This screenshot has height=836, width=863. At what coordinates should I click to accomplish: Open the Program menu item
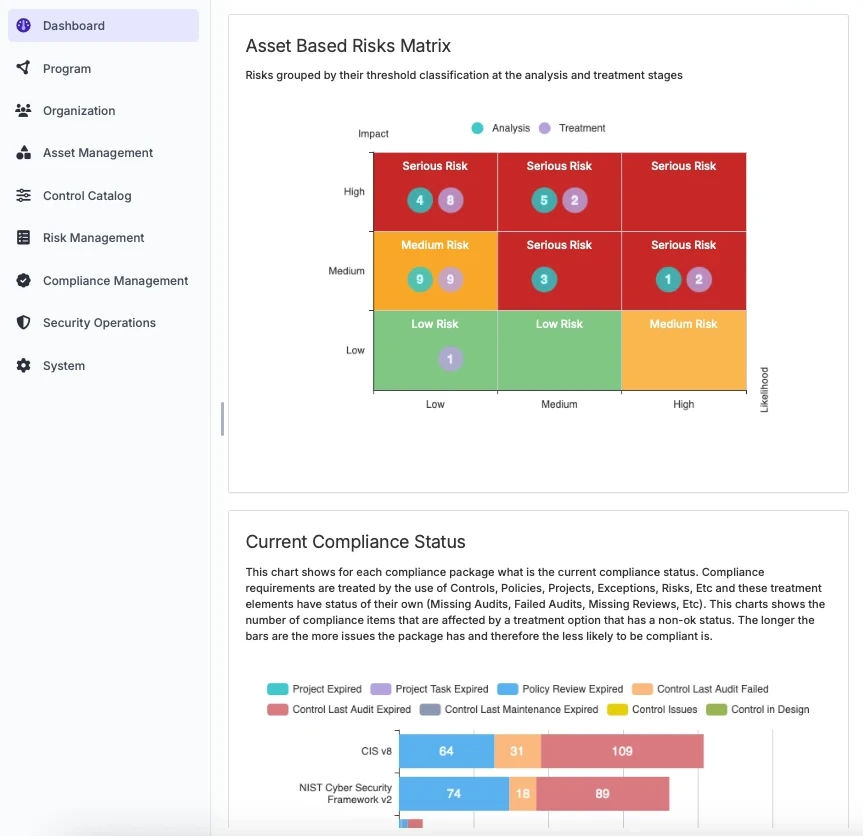pyautogui.click(x=103, y=68)
